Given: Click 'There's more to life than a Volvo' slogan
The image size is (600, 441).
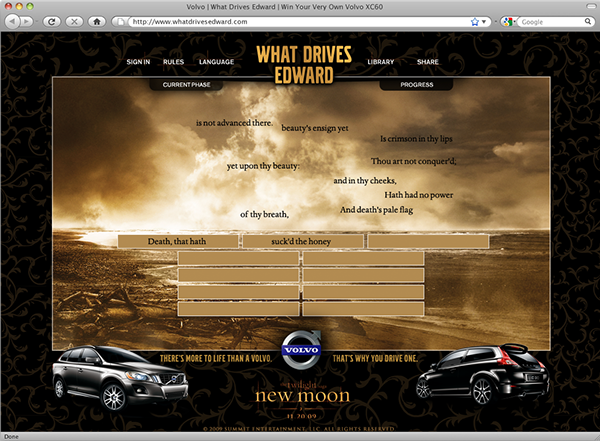Looking at the screenshot, I should [216, 359].
